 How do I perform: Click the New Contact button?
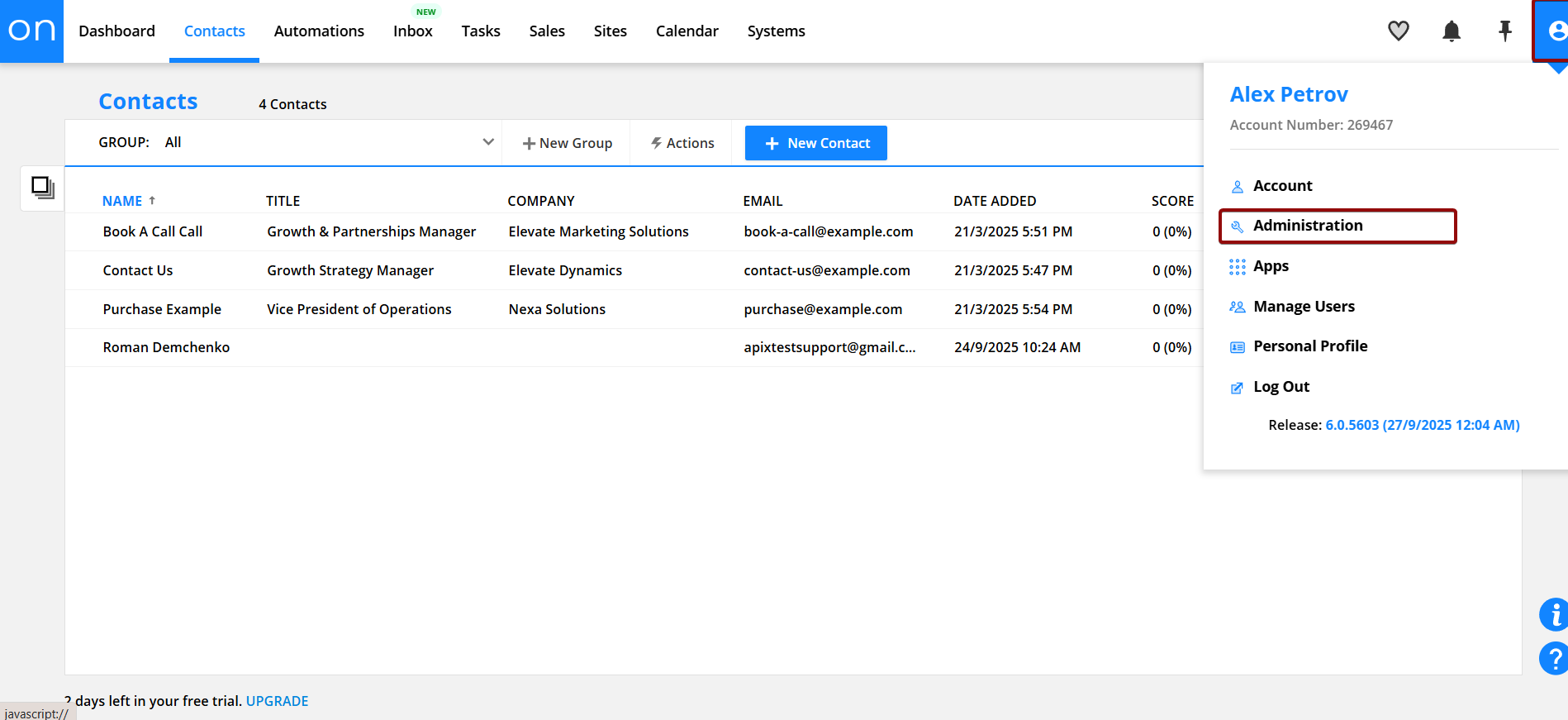[x=815, y=143]
